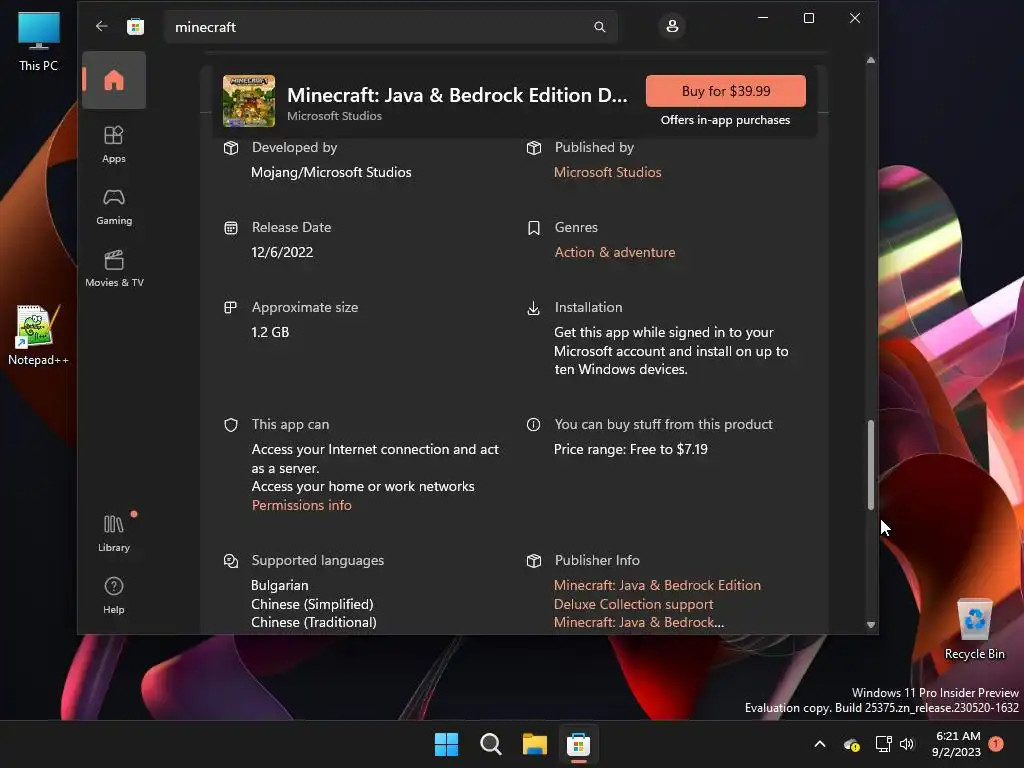1024x768 pixels.
Task: Click the Approximate size icon
Action: (x=231, y=308)
